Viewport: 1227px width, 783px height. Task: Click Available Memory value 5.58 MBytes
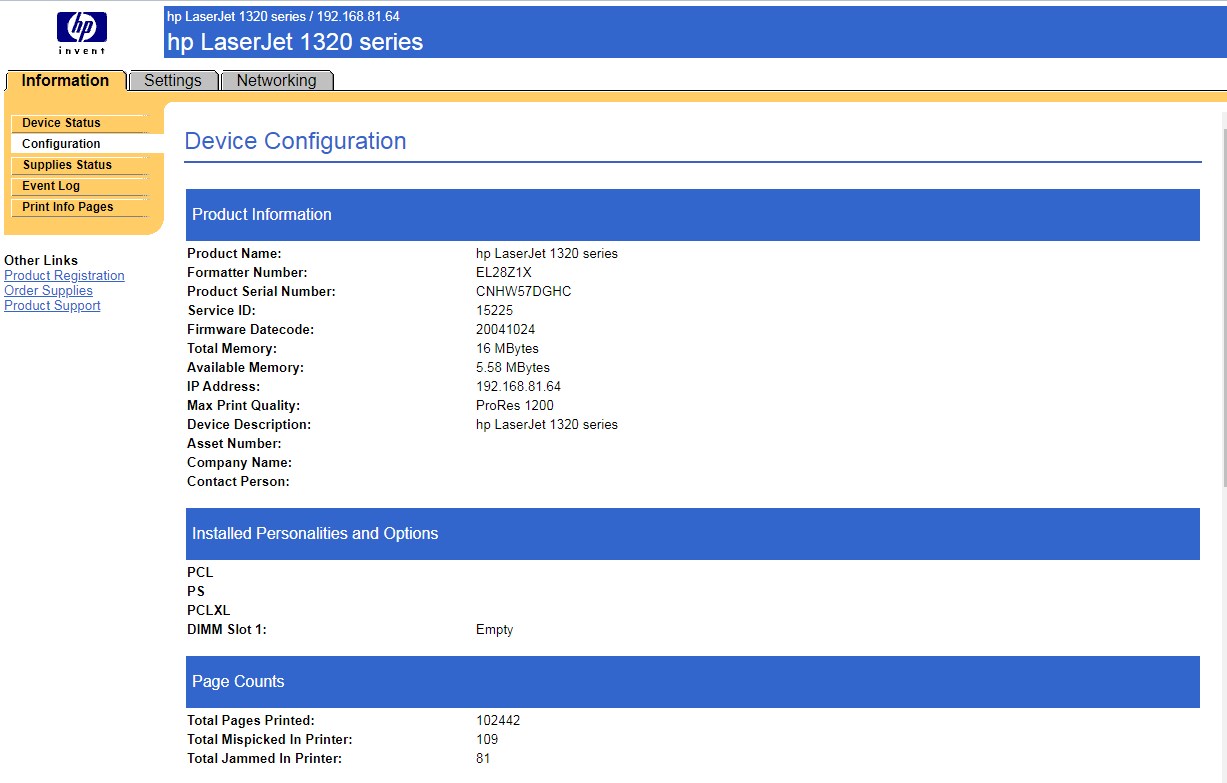pyautogui.click(x=513, y=368)
